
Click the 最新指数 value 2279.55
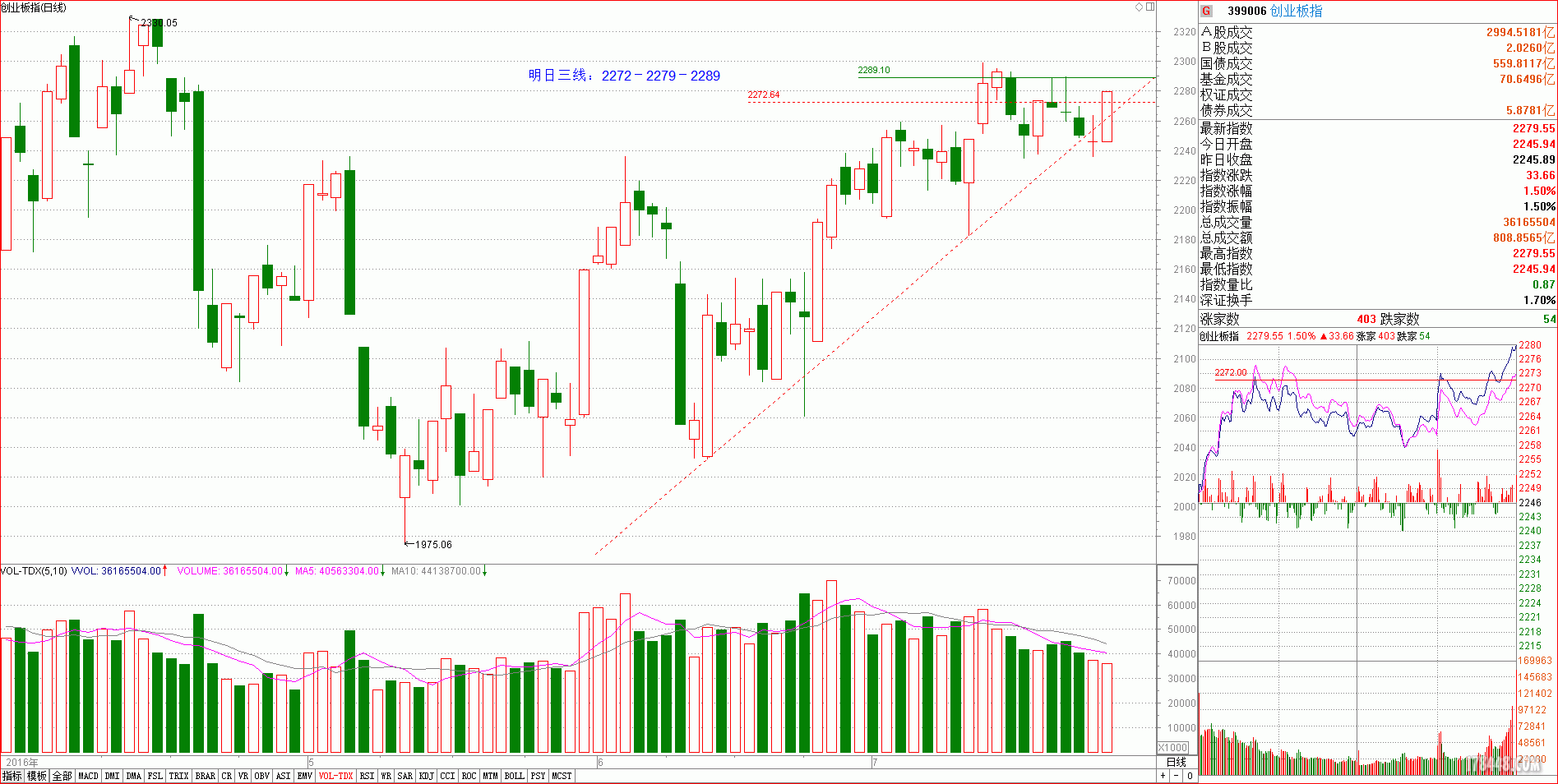1533,128
